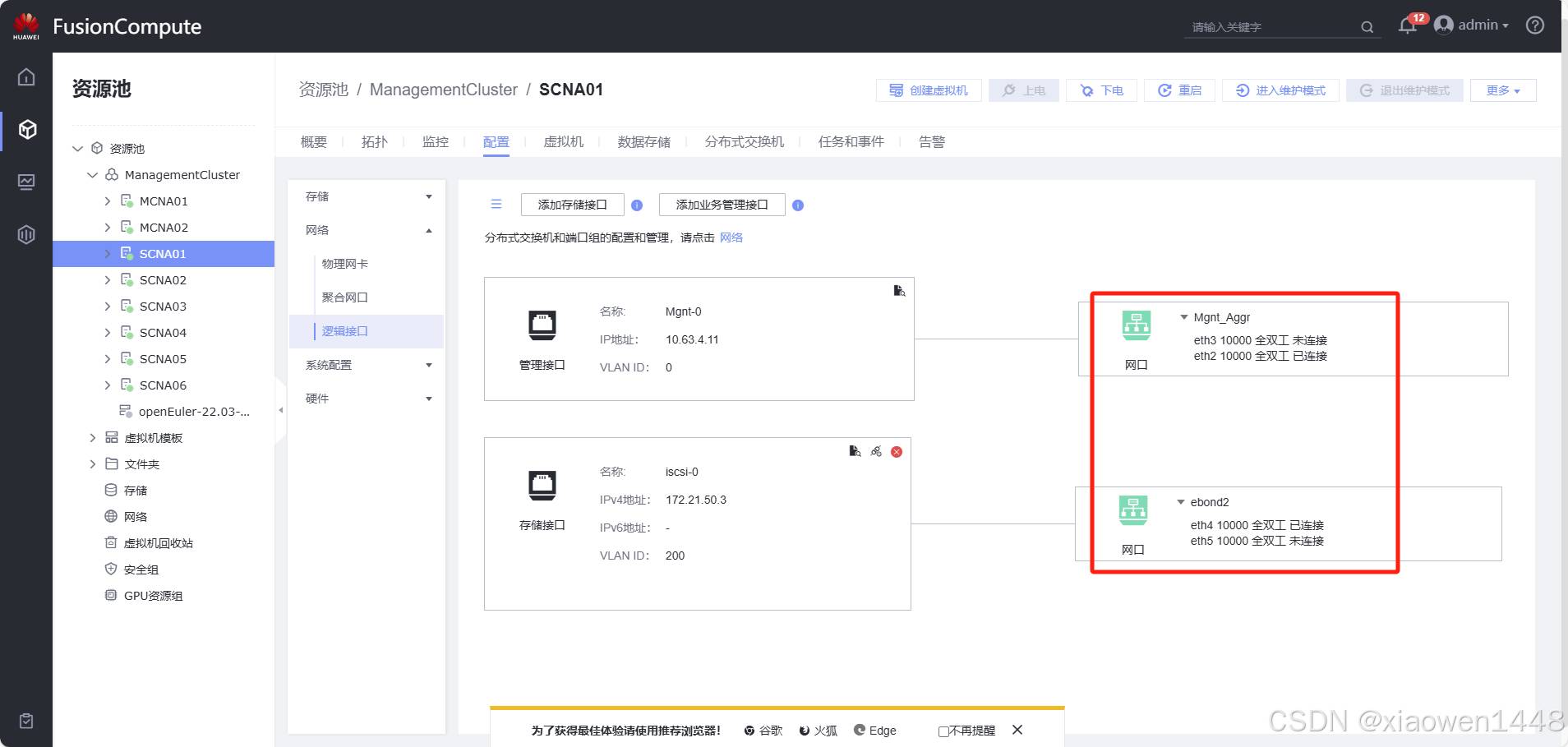Viewport: 1568px width, 747px height.
Task: Collapse the Mgnt_Aggr port list
Action: tap(1183, 317)
